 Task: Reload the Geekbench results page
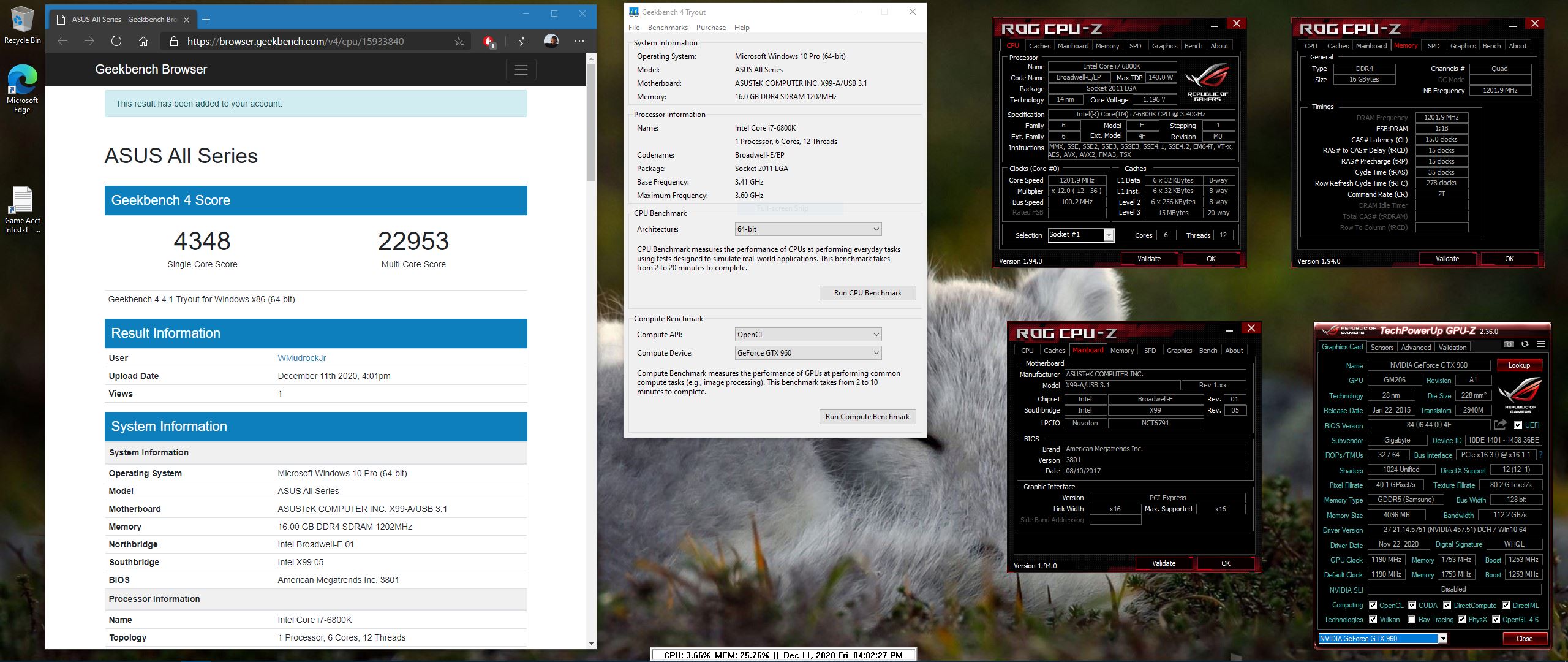point(116,41)
